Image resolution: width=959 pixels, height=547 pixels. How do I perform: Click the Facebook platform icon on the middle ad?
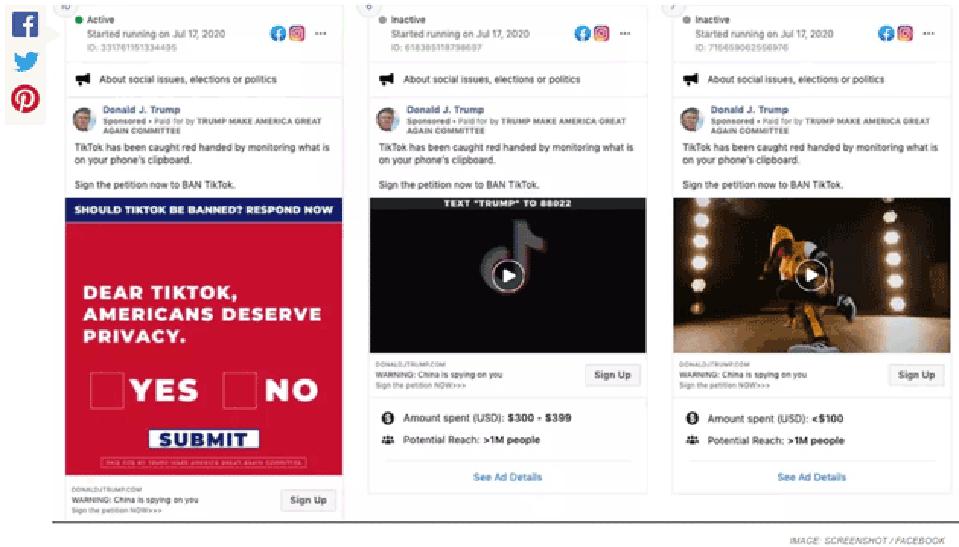[582, 33]
